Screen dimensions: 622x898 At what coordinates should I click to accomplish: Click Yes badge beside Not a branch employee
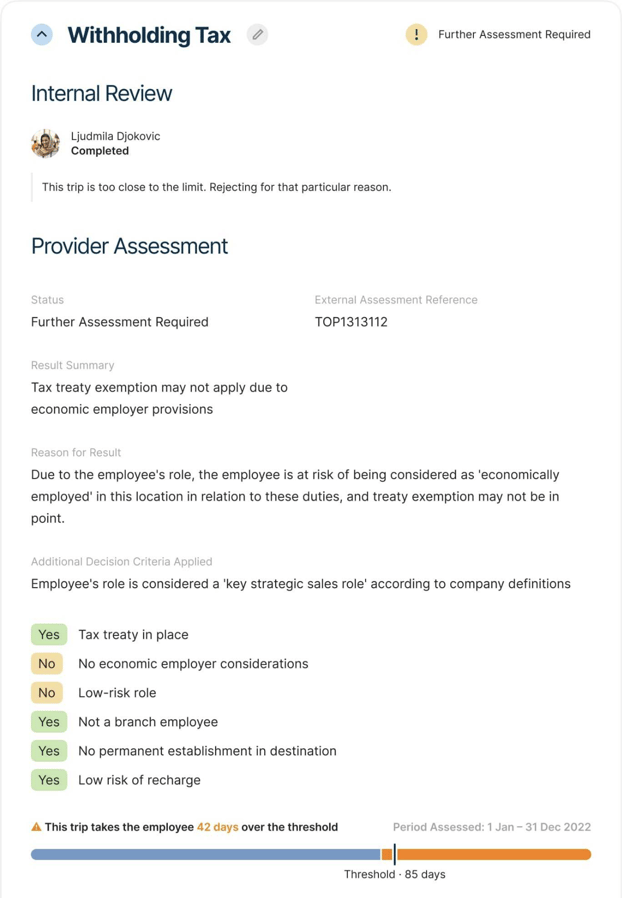coord(48,722)
